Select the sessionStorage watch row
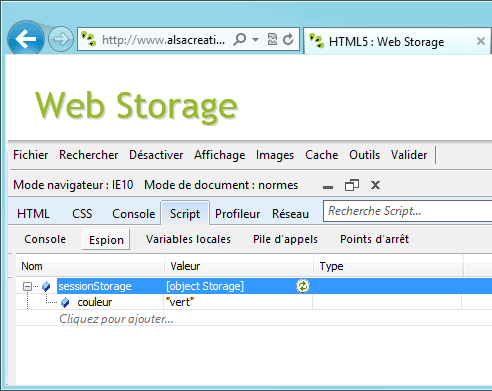Image resolution: width=492 pixels, height=391 pixels. (274, 286)
